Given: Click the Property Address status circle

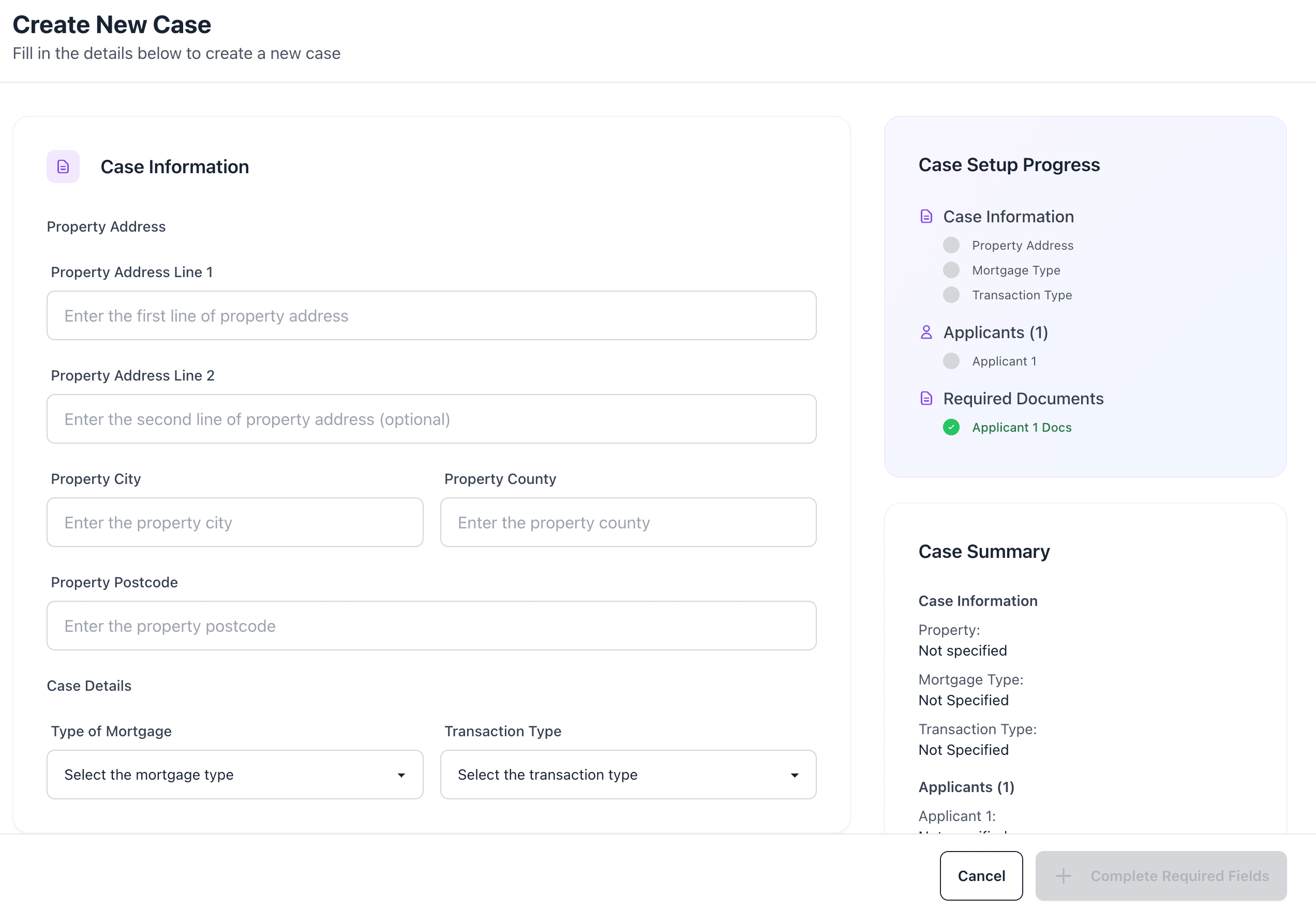Looking at the screenshot, I should (951, 246).
